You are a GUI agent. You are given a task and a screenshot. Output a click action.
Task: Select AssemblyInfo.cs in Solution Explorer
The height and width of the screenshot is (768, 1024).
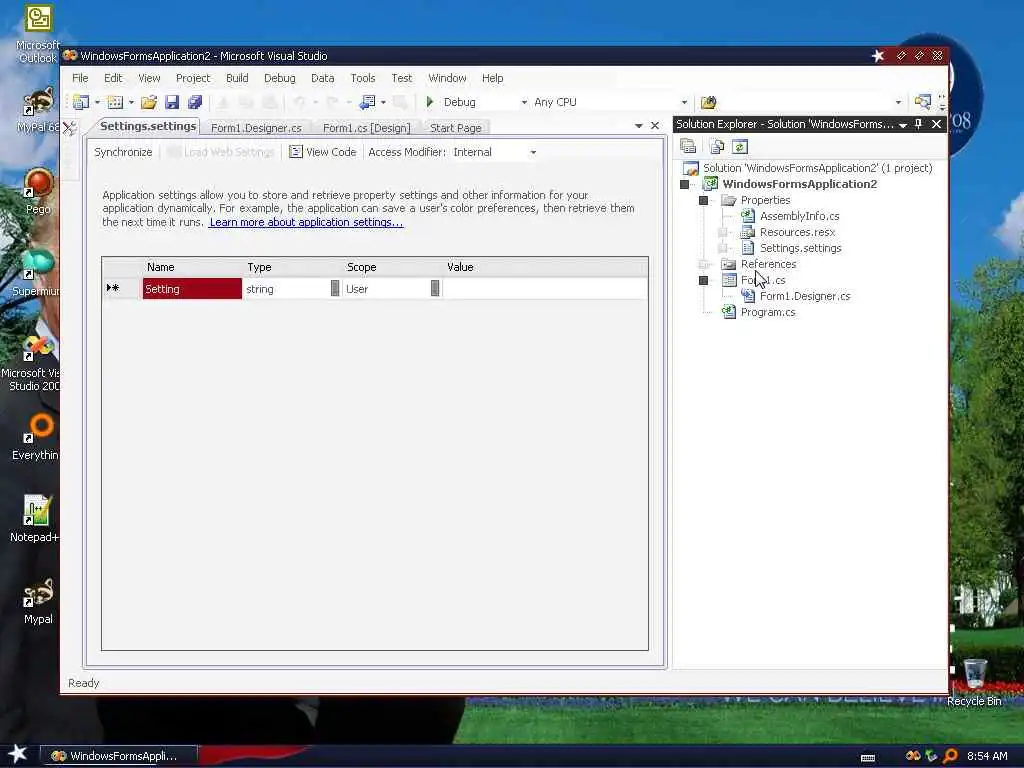[x=799, y=216]
